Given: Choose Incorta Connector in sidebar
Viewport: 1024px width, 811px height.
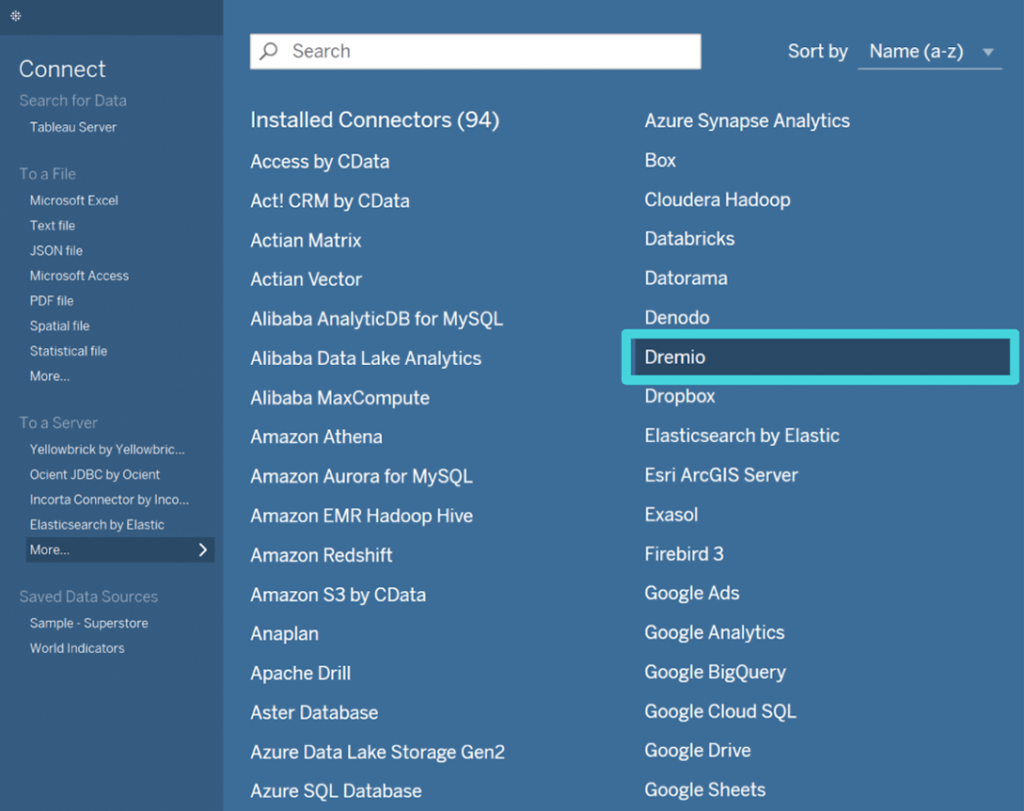Looking at the screenshot, I should (x=109, y=500).
